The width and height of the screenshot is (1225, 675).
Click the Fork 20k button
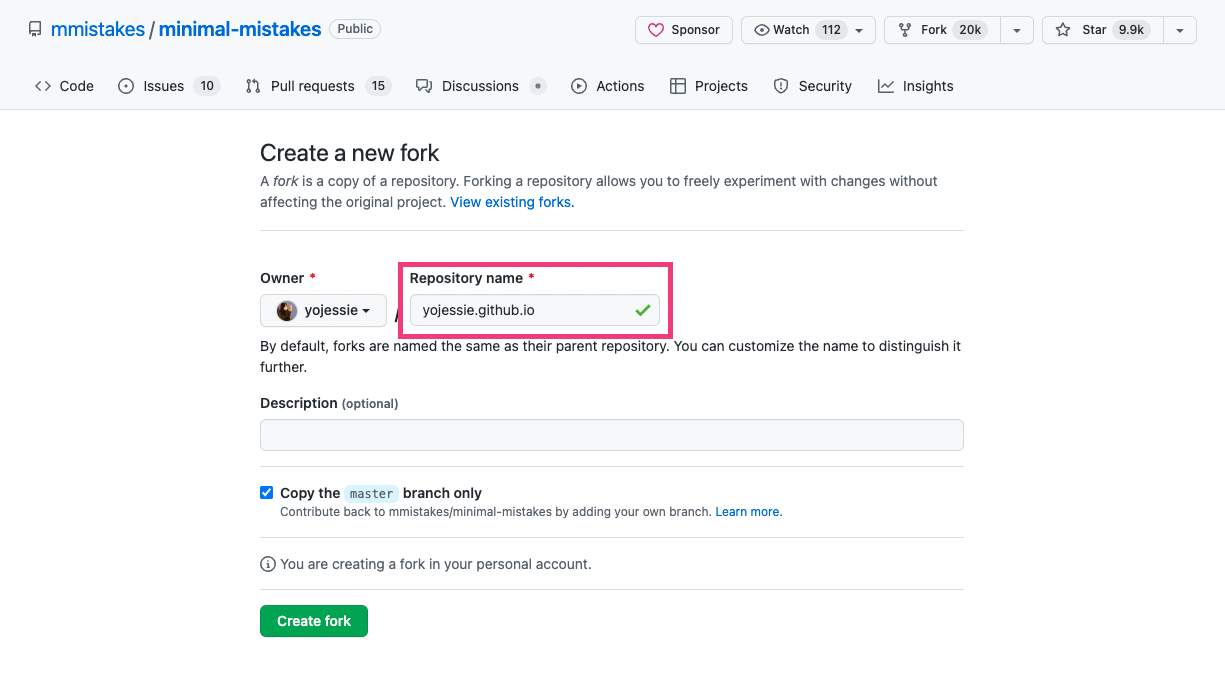pyautogui.click(x=942, y=30)
